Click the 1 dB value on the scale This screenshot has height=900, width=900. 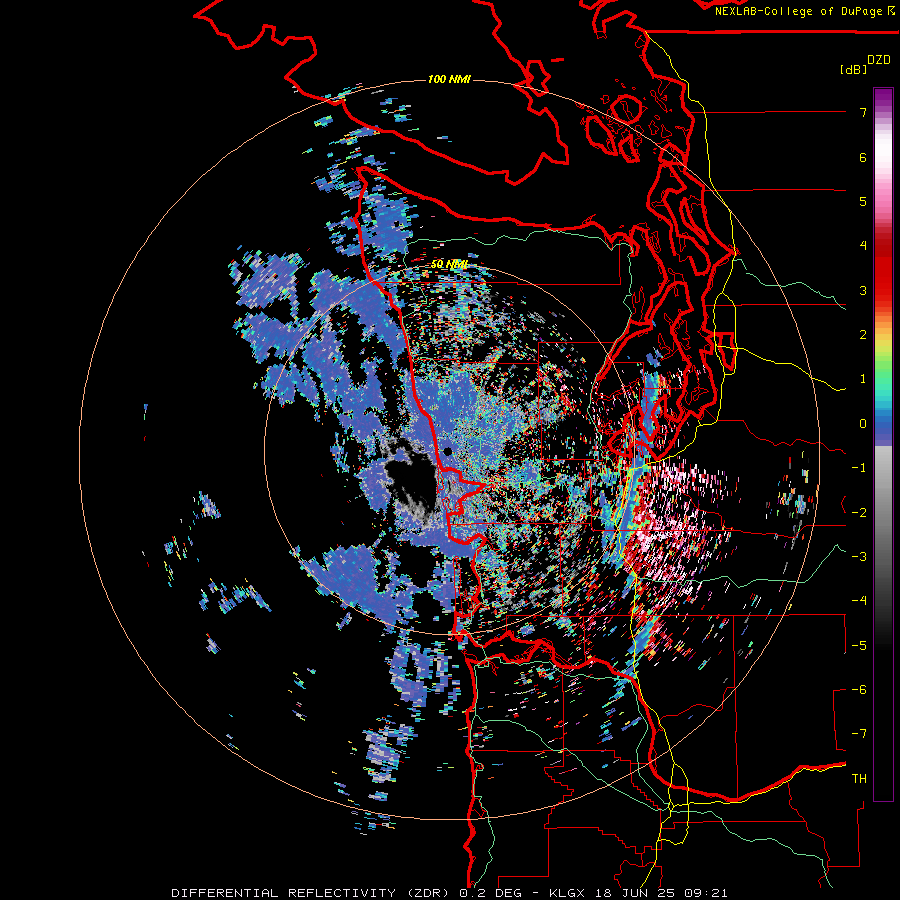(x=863, y=379)
